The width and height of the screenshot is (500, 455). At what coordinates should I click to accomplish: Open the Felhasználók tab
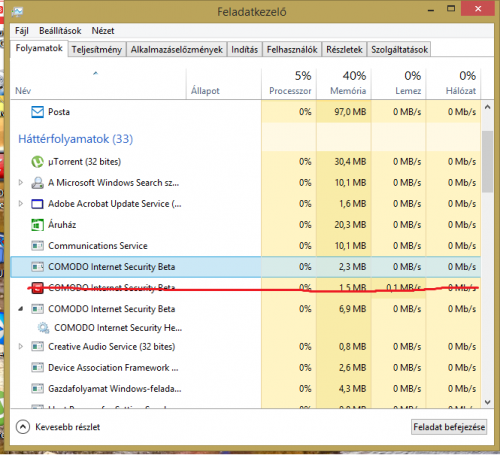coord(292,50)
